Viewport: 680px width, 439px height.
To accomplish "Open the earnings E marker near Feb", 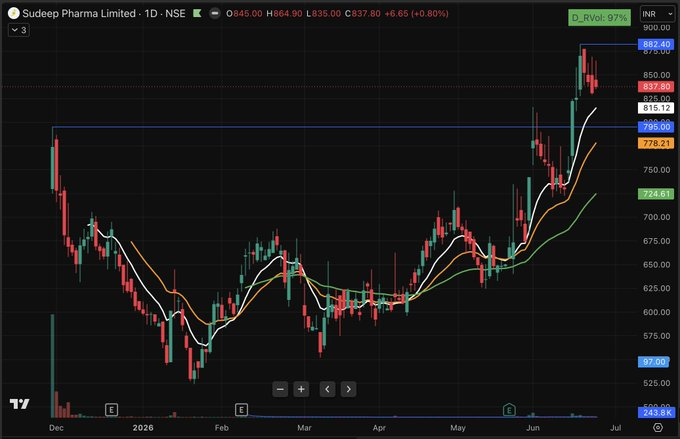I will click(242, 410).
